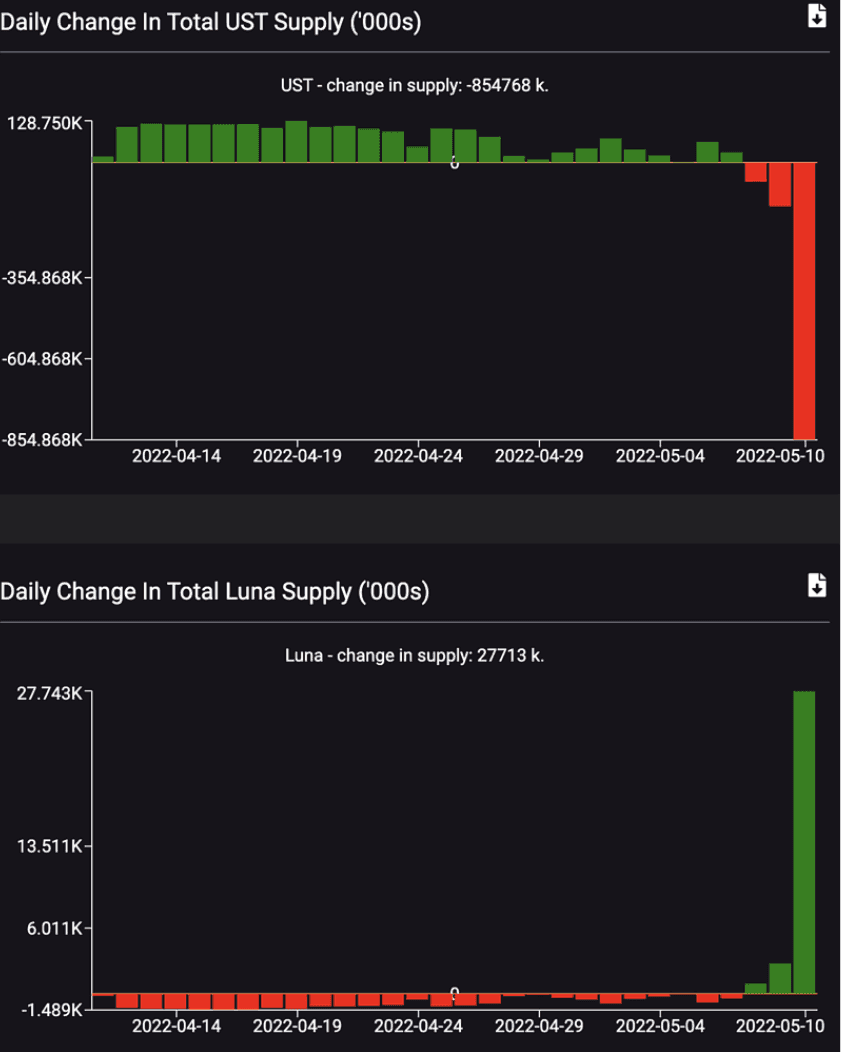Click the second-to-last red bar in UST chart

click(780, 184)
